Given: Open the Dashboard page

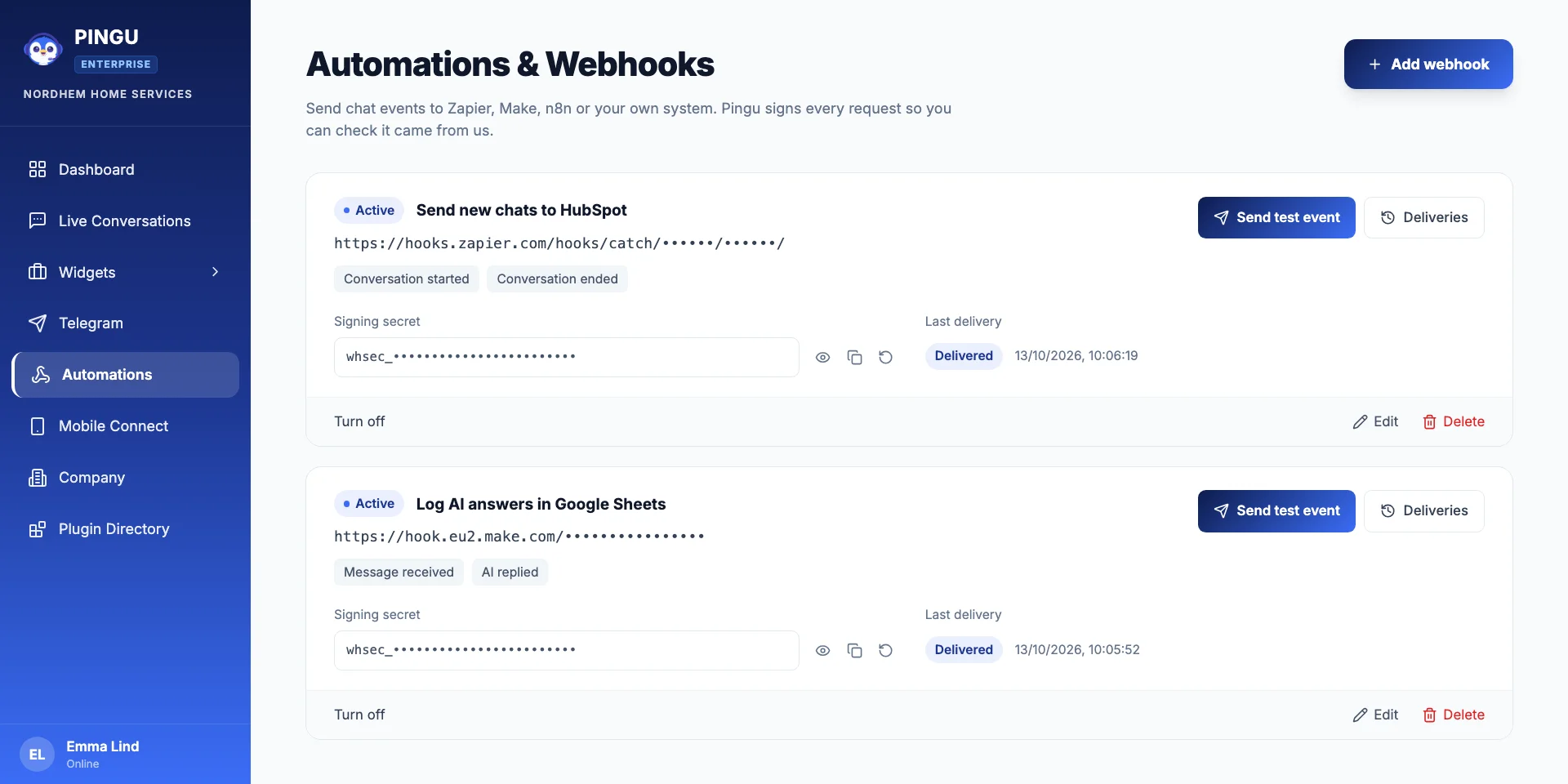Looking at the screenshot, I should pyautogui.click(x=125, y=169).
